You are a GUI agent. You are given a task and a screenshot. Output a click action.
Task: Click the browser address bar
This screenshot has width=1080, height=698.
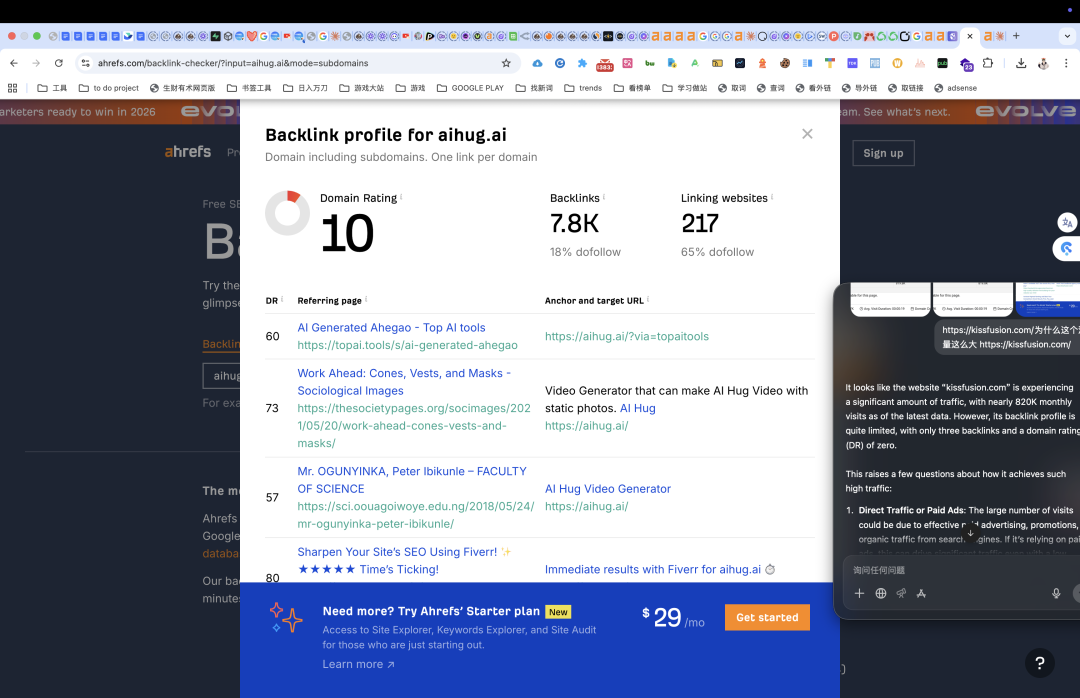pos(296,63)
